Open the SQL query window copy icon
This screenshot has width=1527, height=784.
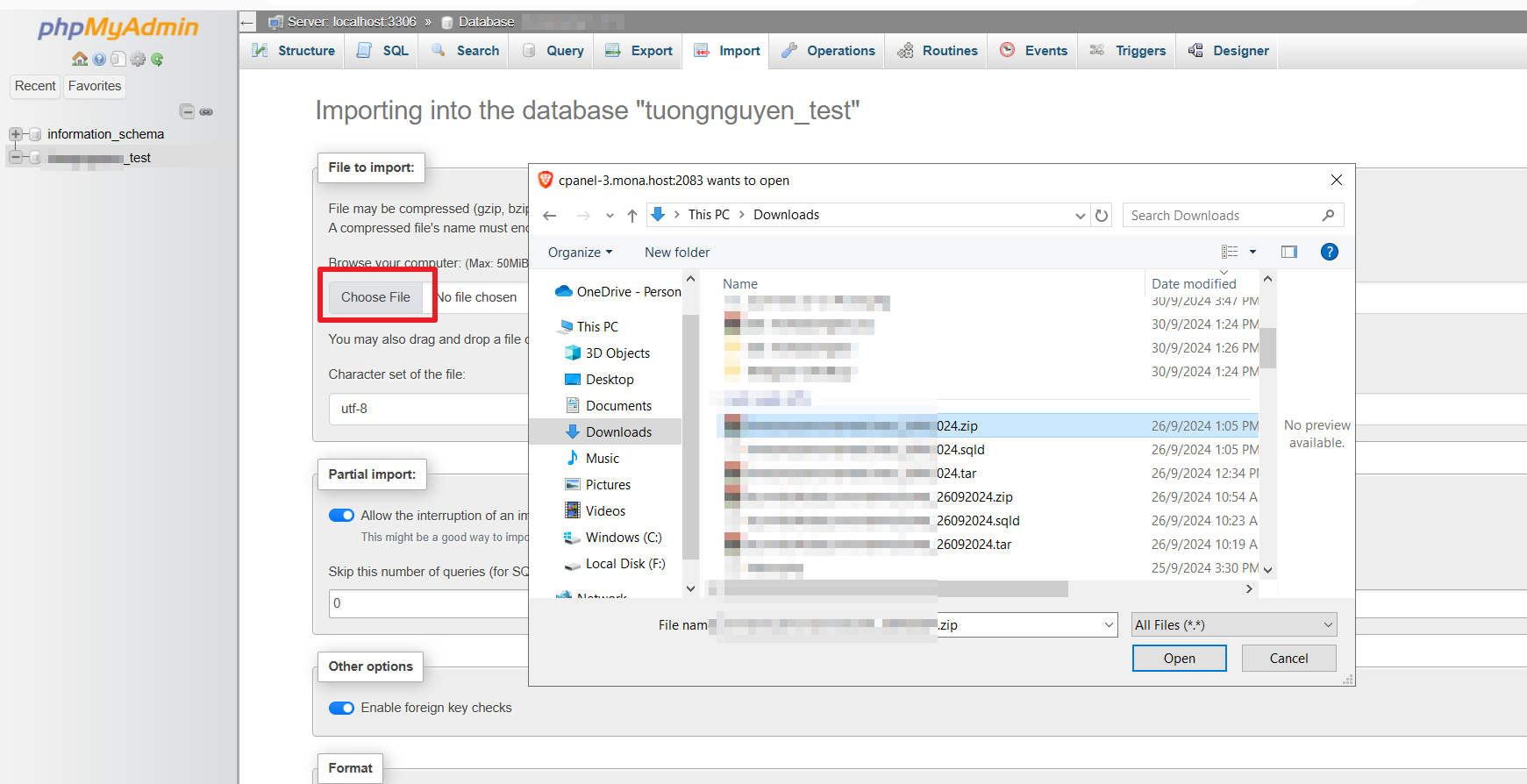tap(118, 59)
